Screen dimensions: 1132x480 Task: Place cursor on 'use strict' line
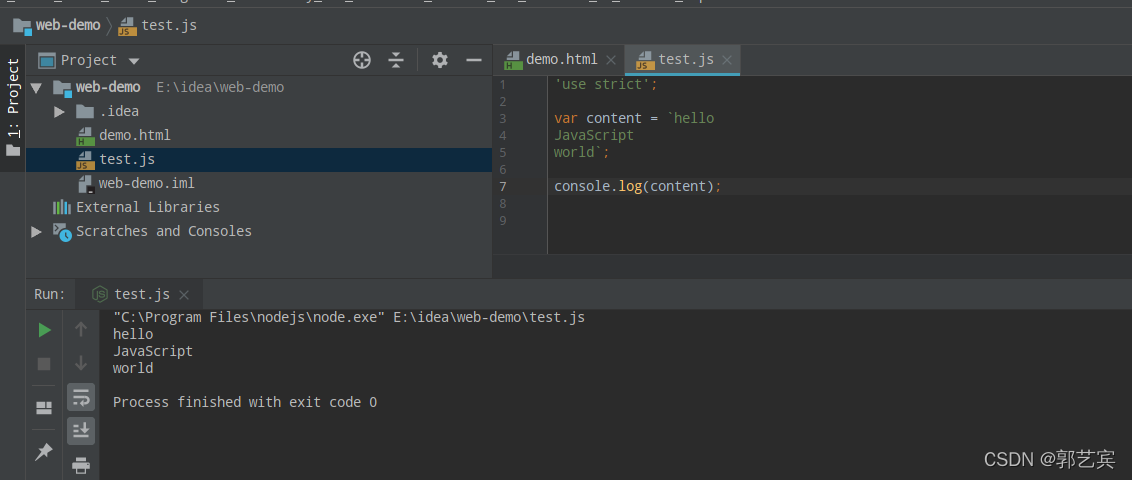(x=606, y=84)
